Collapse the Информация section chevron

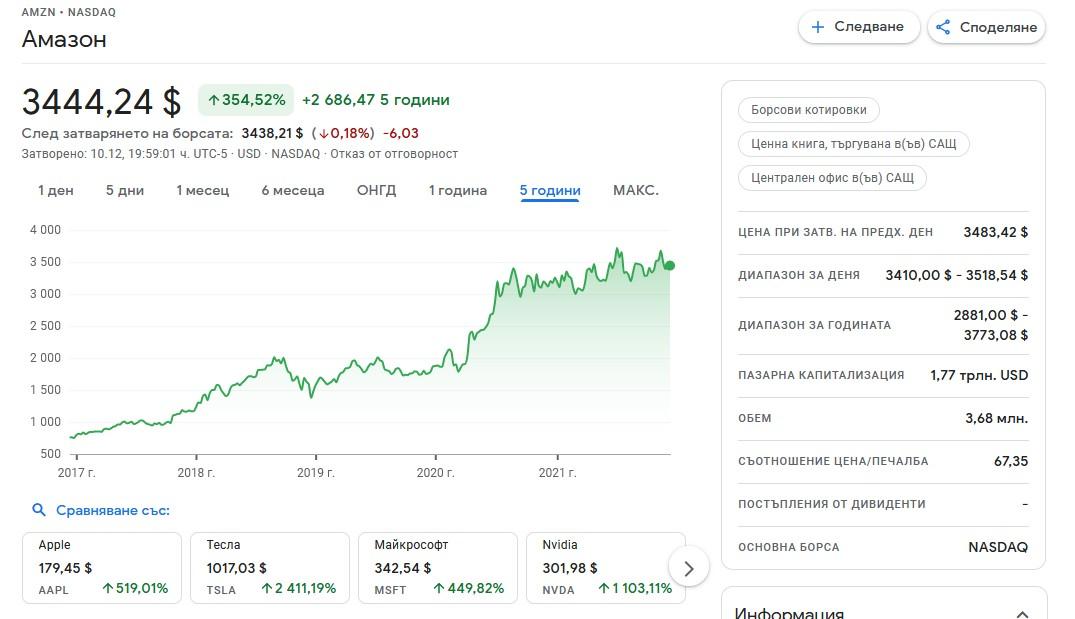click(x=1021, y=614)
